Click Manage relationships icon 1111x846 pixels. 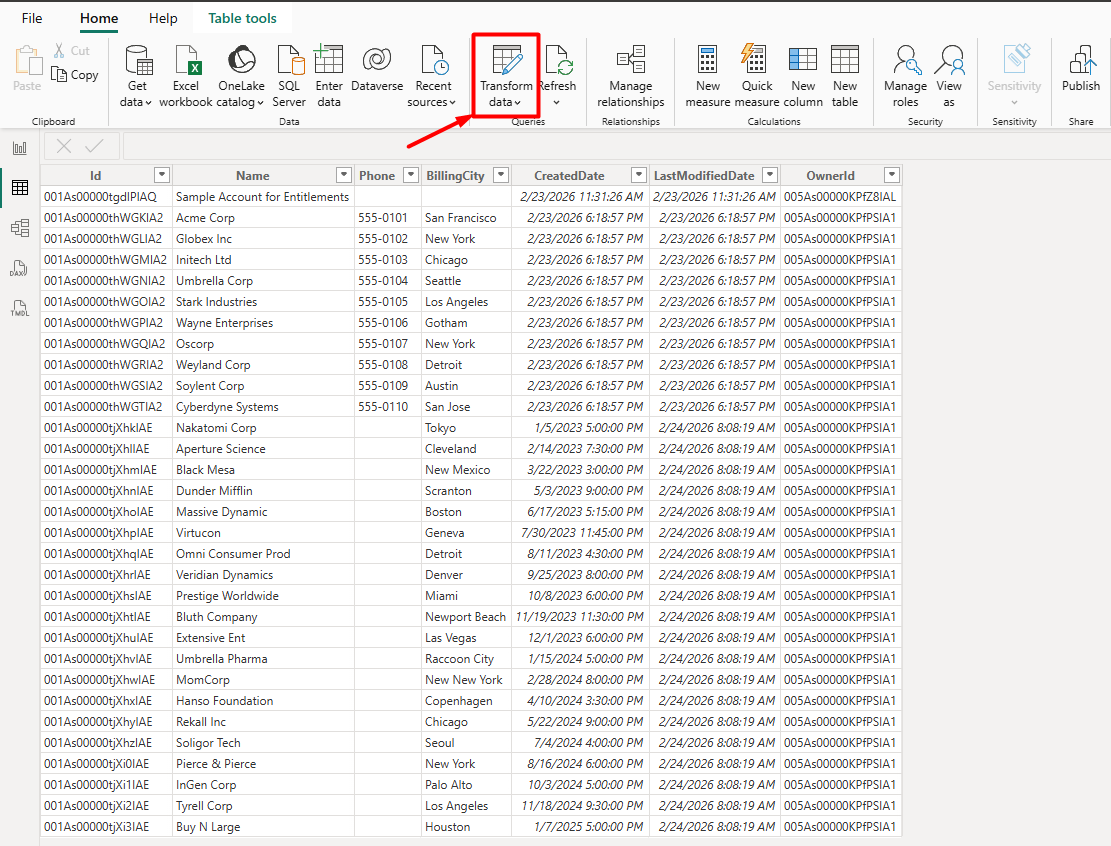coord(630,61)
